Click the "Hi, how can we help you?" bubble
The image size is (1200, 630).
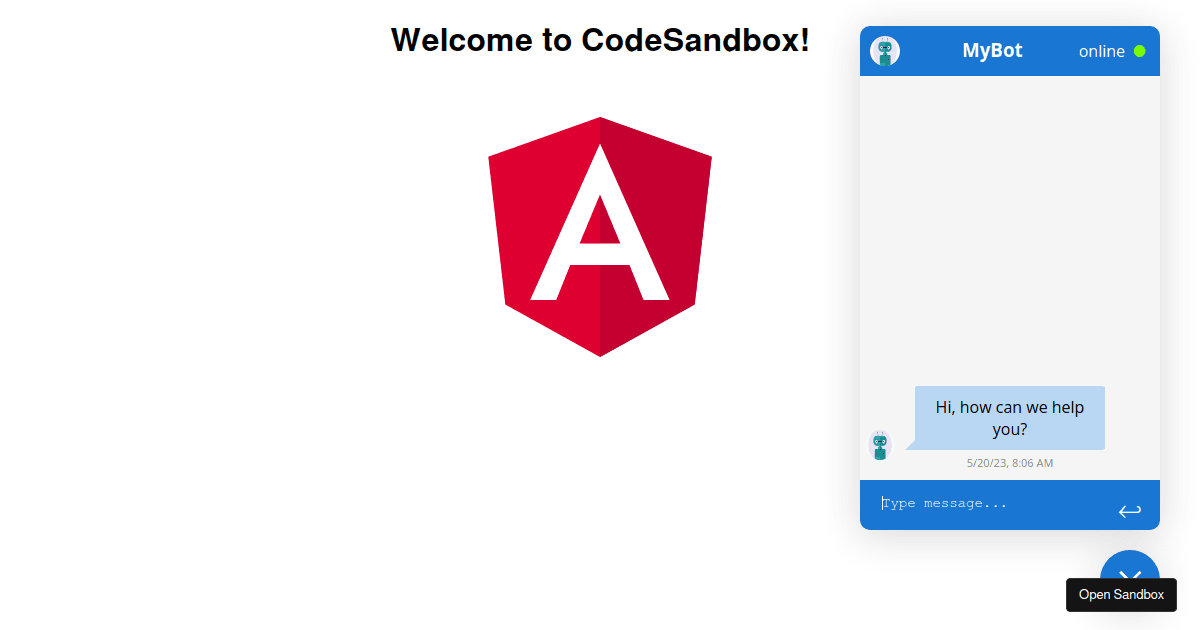click(1008, 417)
